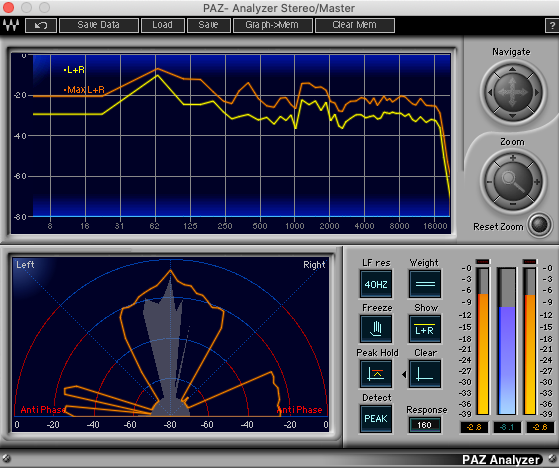Viewport: 559px width, 468px height.
Task: Click the L+R legend label
Action: click(74, 70)
